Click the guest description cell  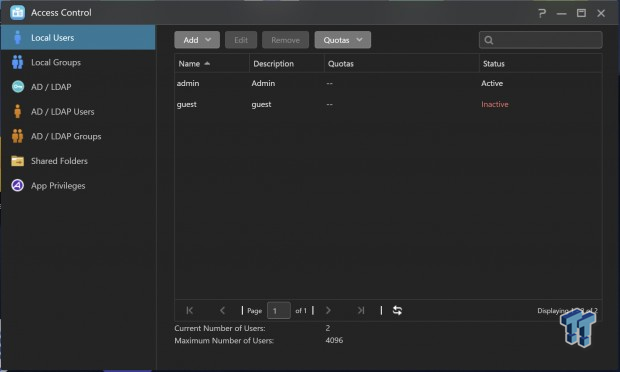261,104
